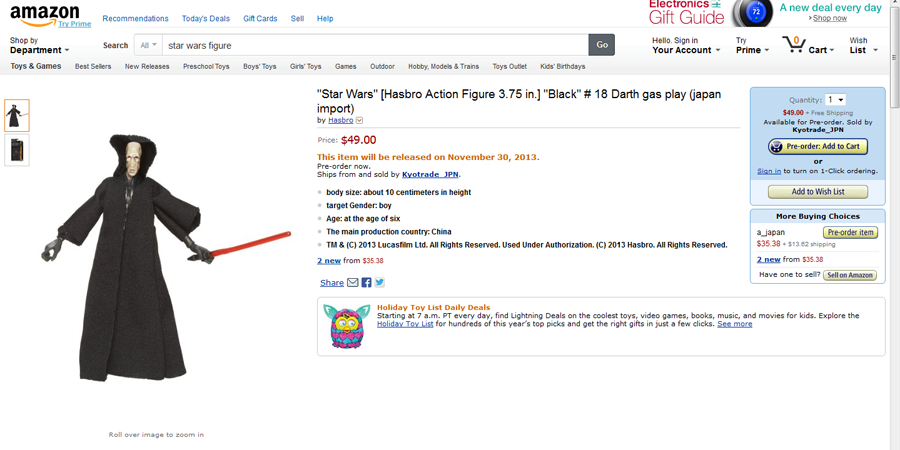
Task: Follow the Kyotrade_JPN seller link
Action: (x=430, y=175)
